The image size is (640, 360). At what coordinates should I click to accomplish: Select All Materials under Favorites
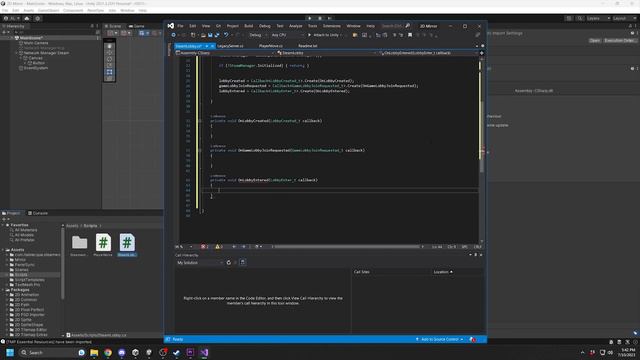coord(26,230)
